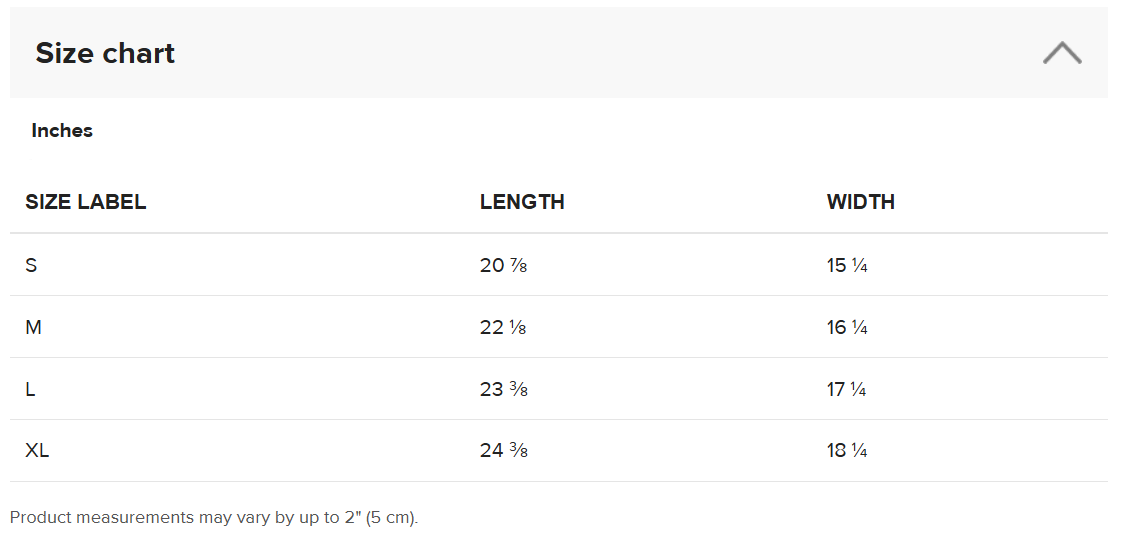Click the 24 ⅜ length value

503,451
